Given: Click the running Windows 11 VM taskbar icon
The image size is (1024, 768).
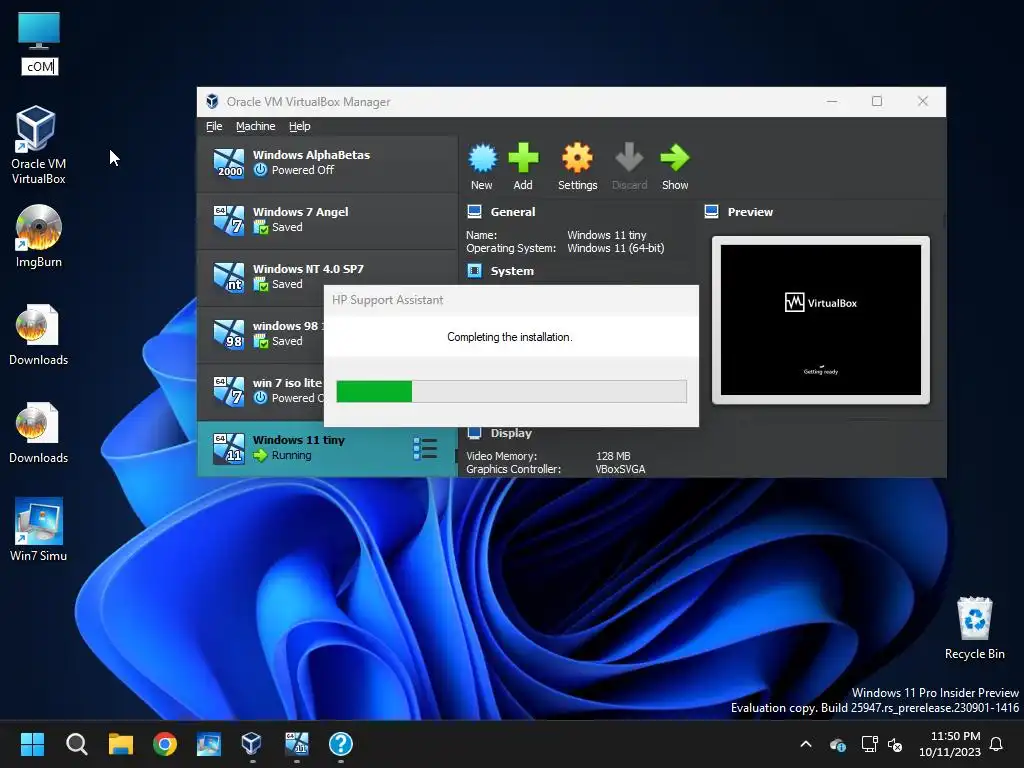Looking at the screenshot, I should coord(296,744).
